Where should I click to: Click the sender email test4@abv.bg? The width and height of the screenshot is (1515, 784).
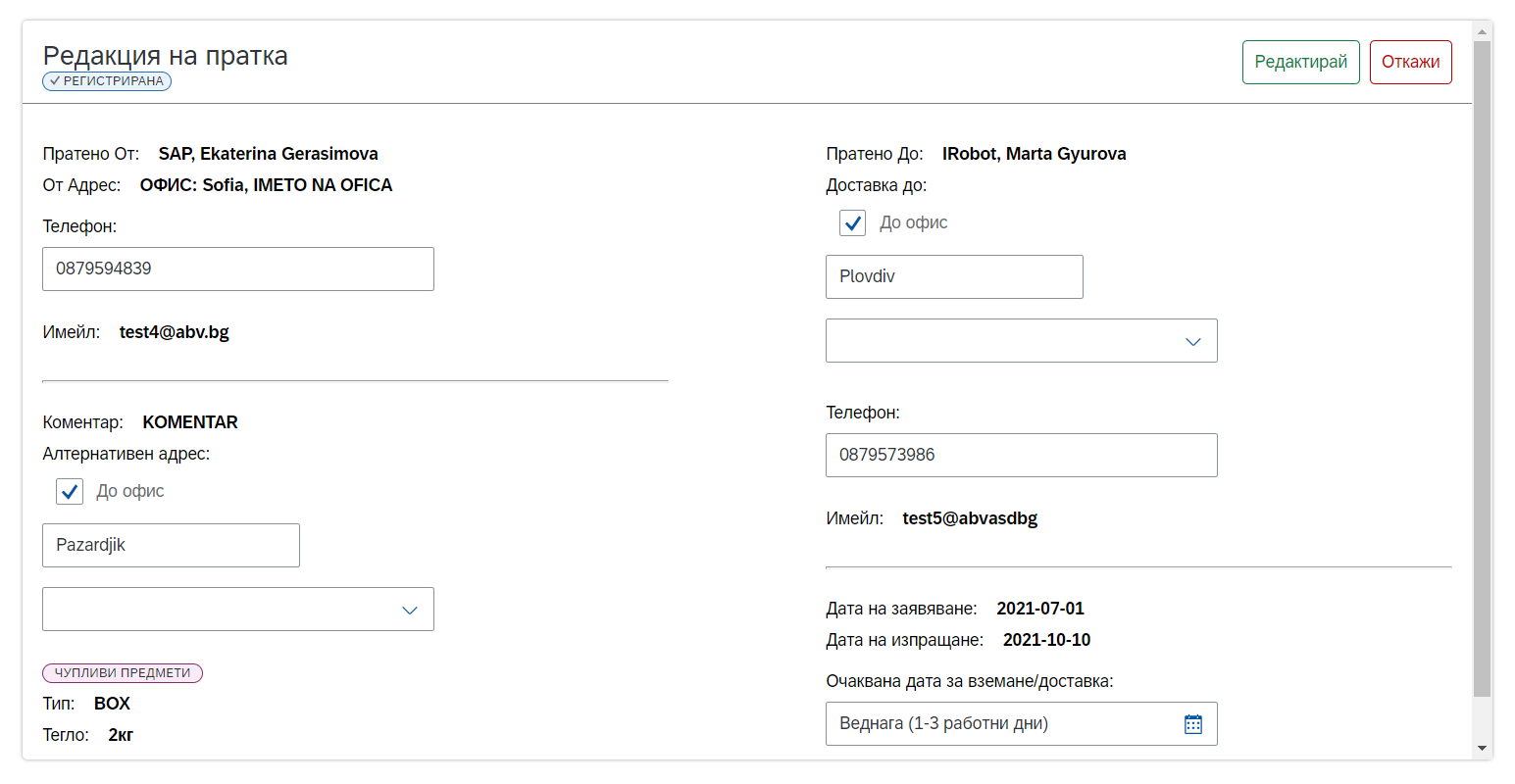[x=175, y=332]
